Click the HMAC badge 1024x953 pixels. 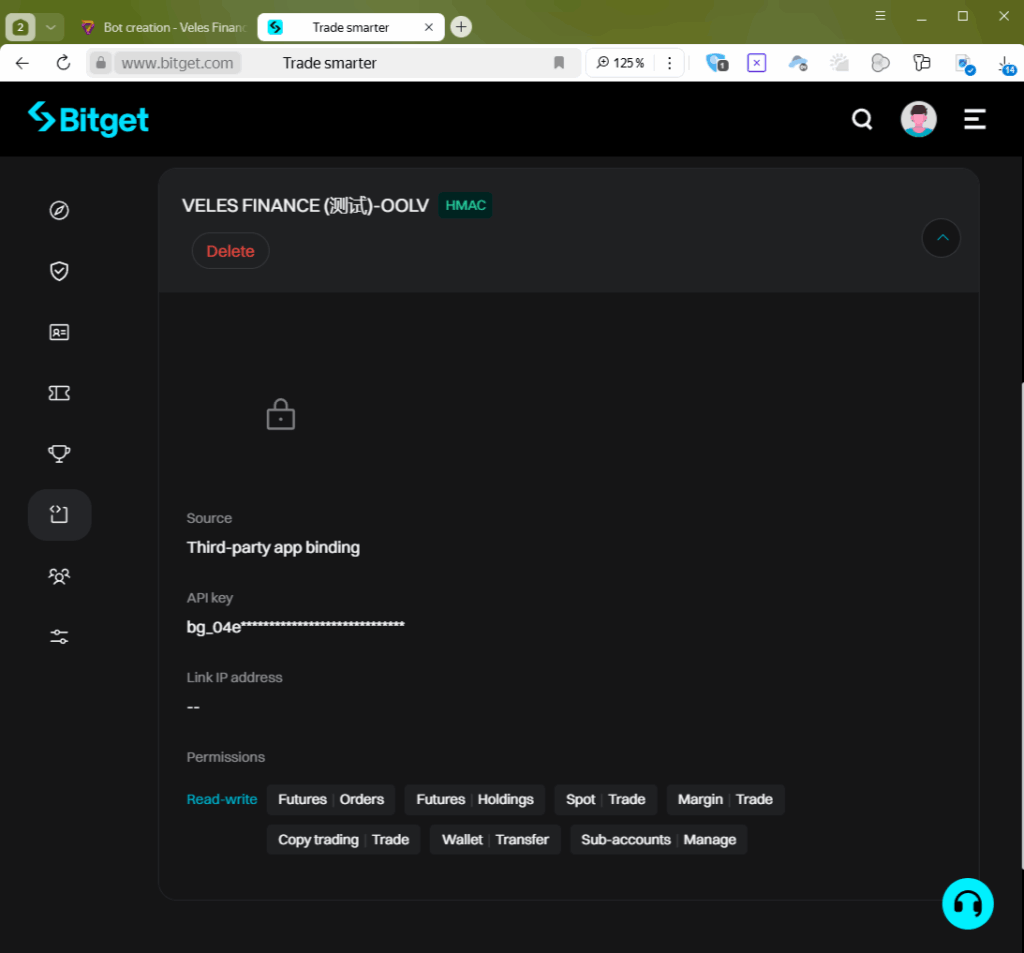click(x=466, y=205)
